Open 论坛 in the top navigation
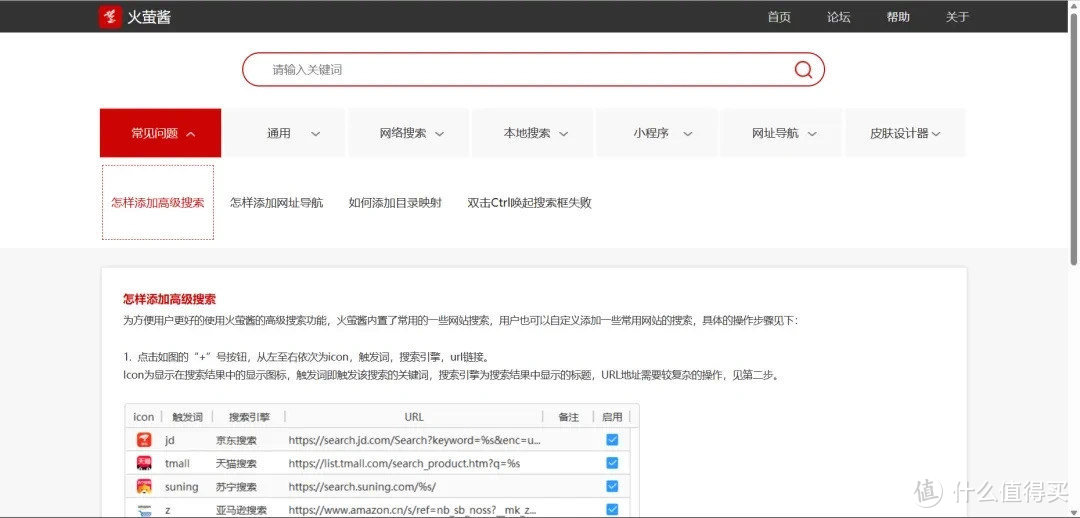This screenshot has height=518, width=1080. (x=838, y=17)
